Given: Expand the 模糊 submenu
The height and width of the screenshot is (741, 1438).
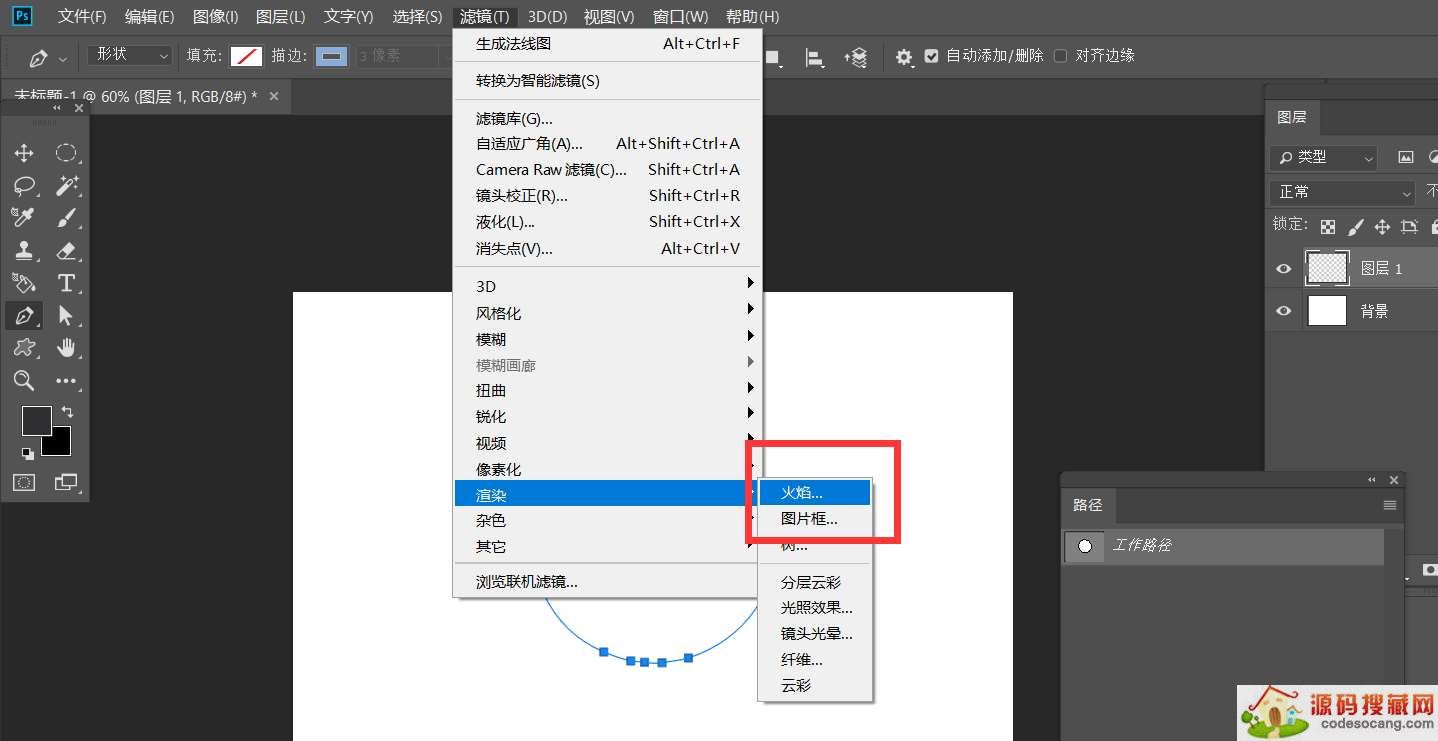Looking at the screenshot, I should coord(608,339).
